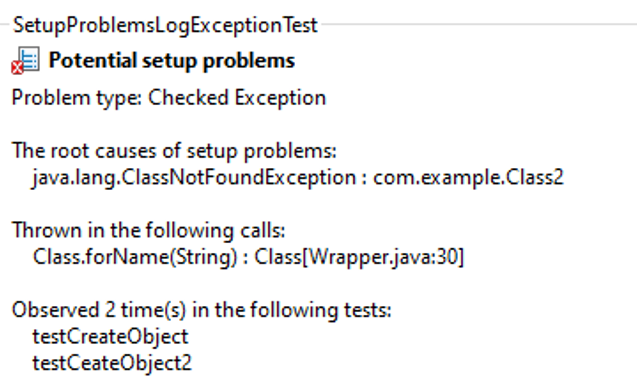
Task: Click java.lang.ClassNotFoundException text
Action: pos(194,177)
